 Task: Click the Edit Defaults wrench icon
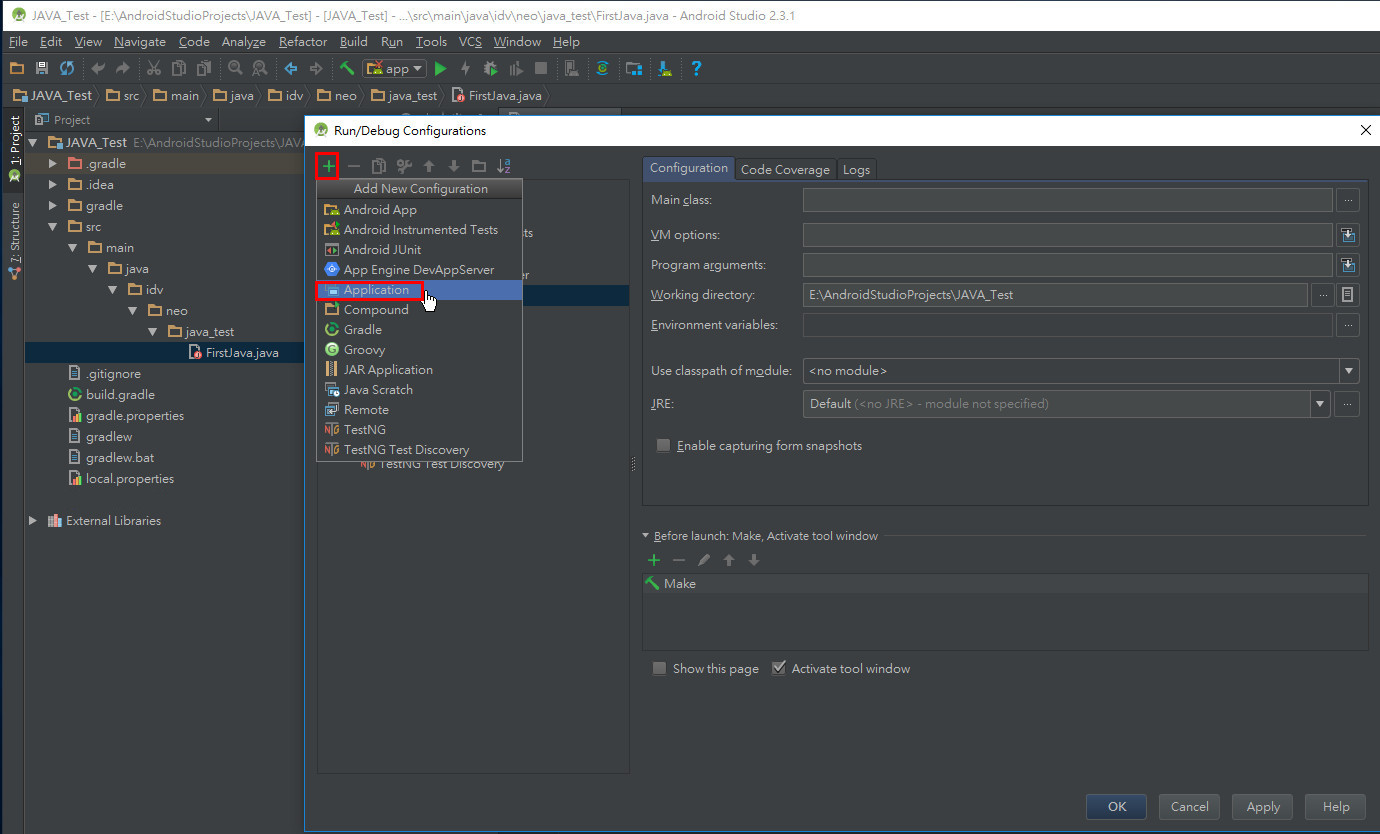click(404, 166)
